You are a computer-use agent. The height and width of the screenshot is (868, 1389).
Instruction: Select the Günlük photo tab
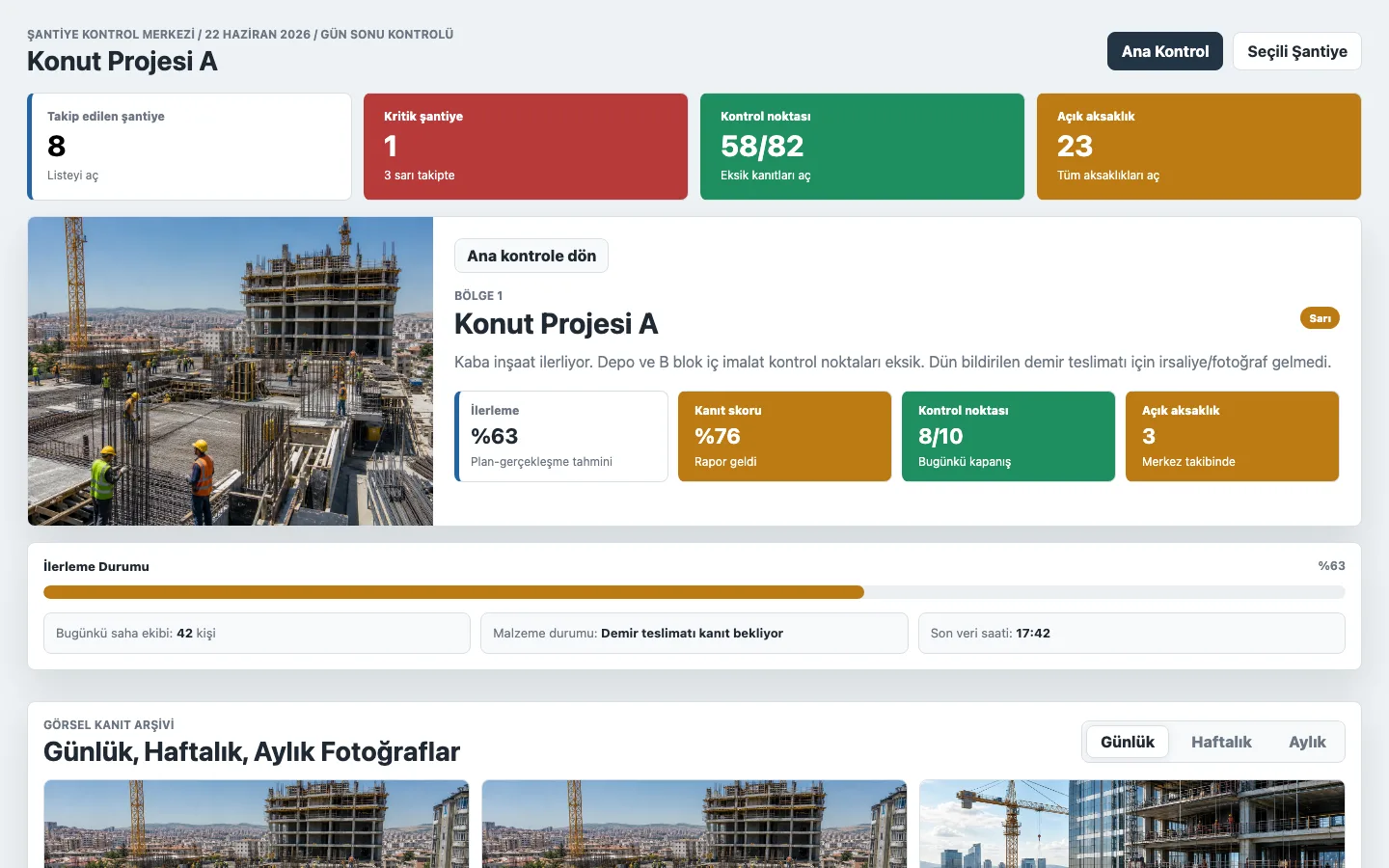pos(1128,742)
